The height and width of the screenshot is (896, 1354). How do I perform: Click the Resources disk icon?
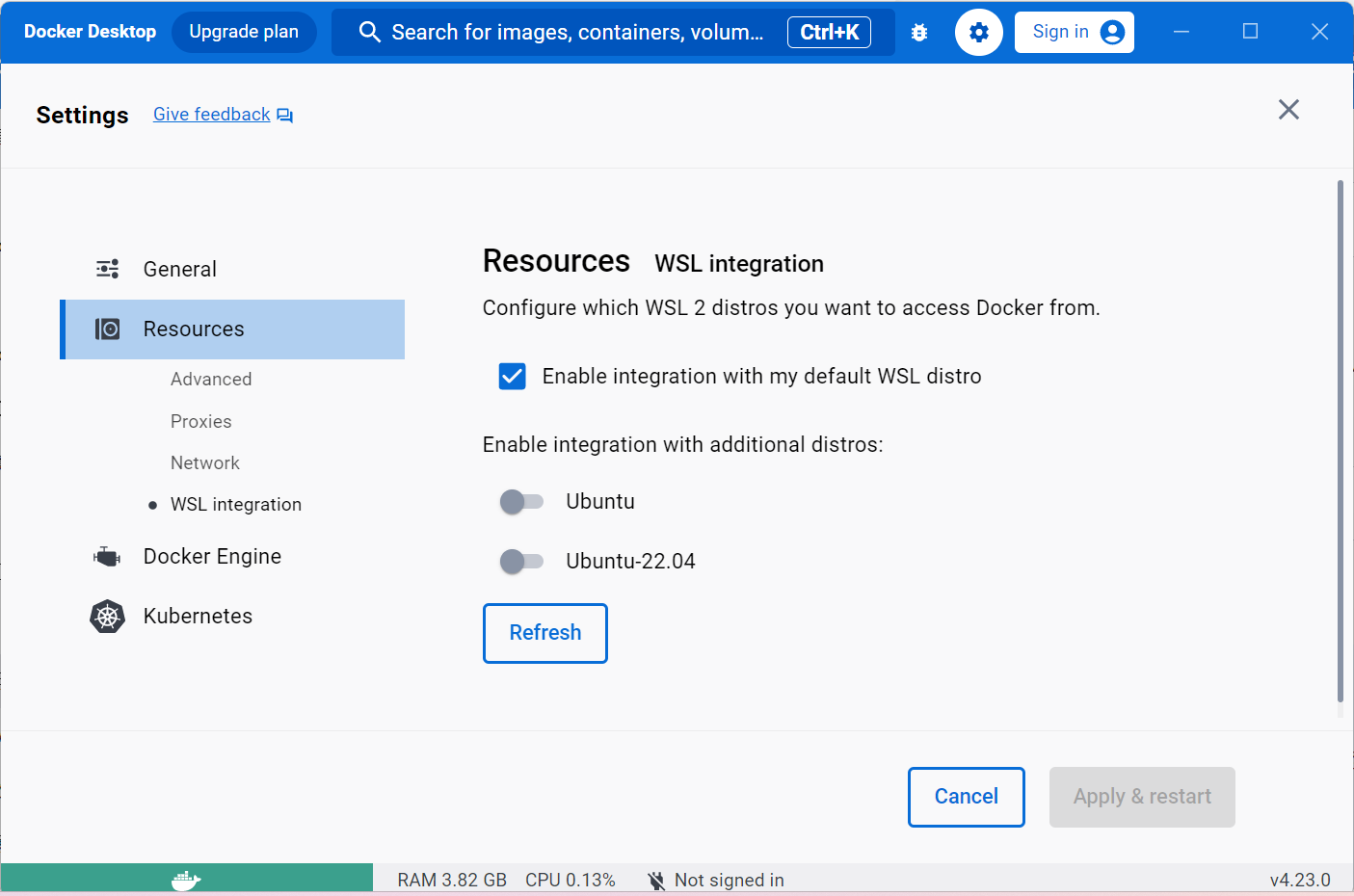pyautogui.click(x=108, y=329)
